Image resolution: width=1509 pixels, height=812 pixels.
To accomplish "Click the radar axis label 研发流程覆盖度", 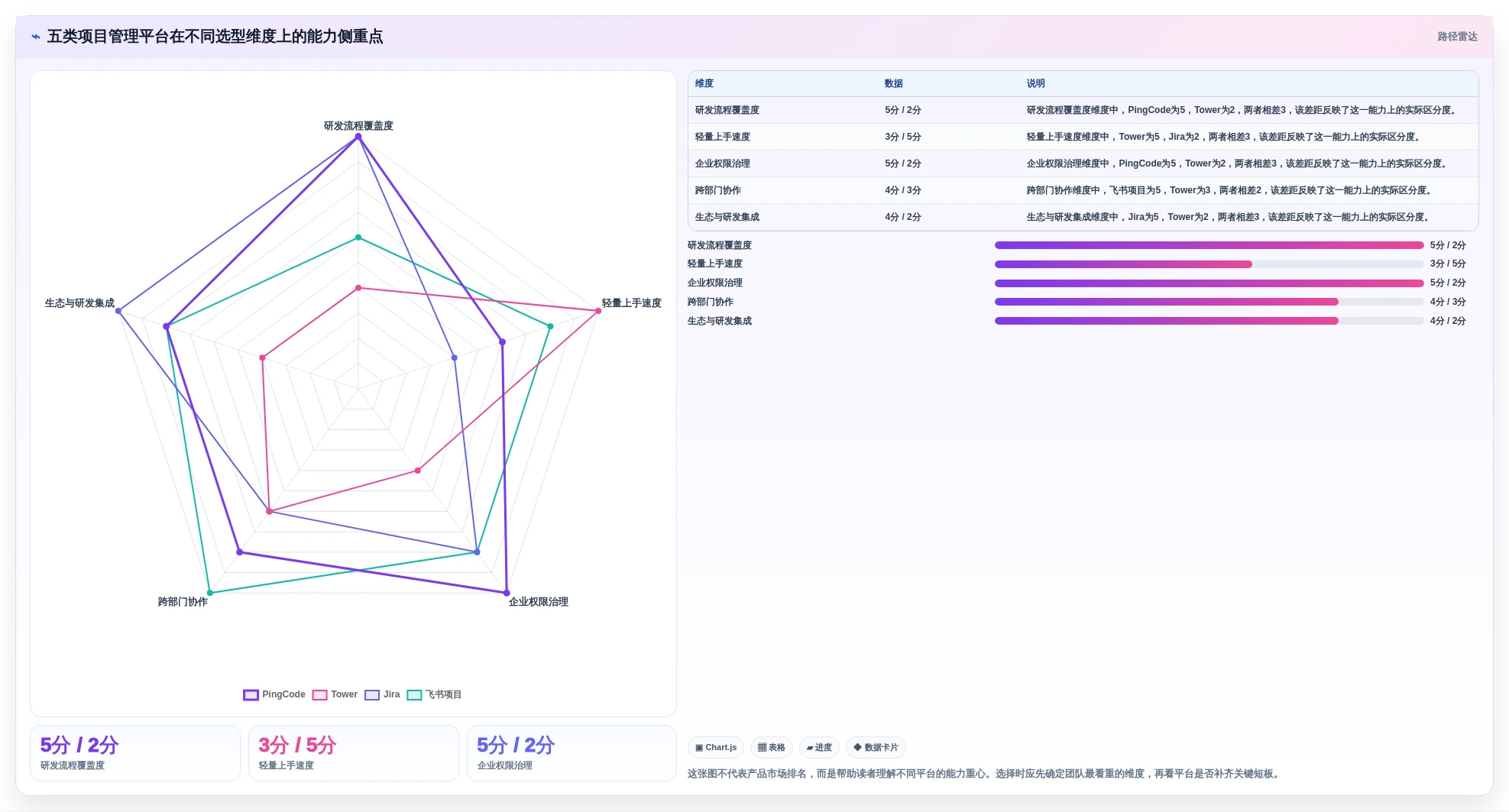I will coord(358,126).
